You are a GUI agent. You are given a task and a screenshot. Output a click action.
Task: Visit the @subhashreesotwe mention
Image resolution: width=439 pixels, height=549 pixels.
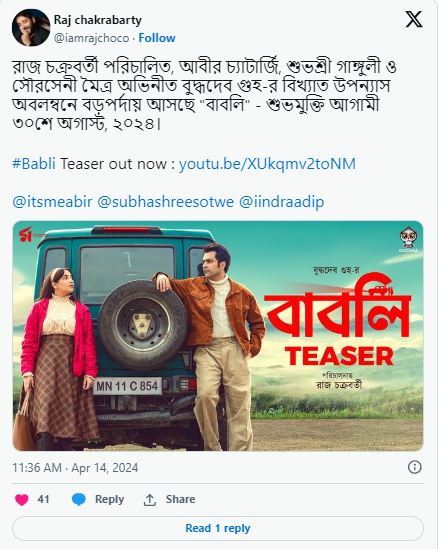pos(165,202)
